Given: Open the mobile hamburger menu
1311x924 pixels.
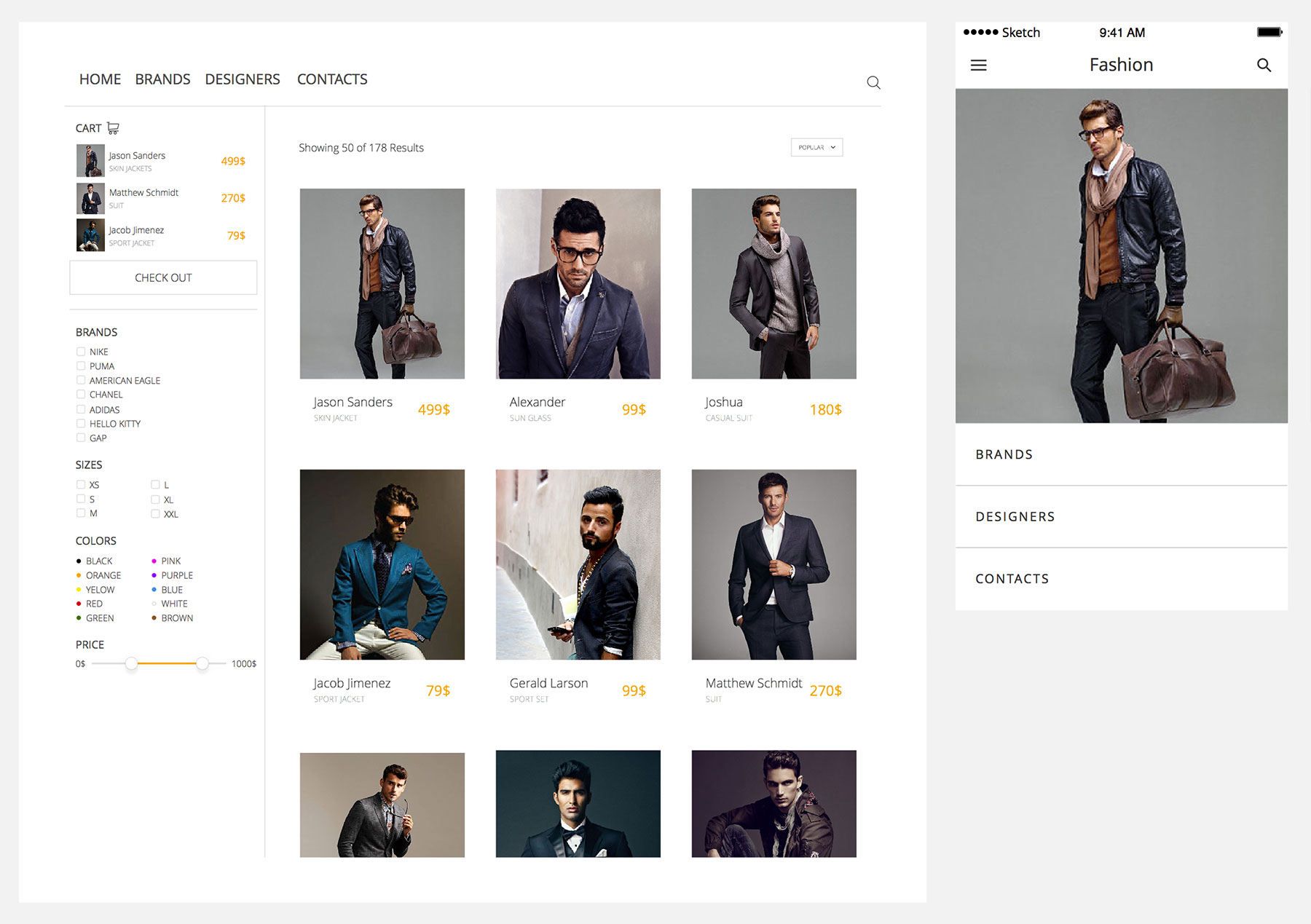Looking at the screenshot, I should 978,66.
